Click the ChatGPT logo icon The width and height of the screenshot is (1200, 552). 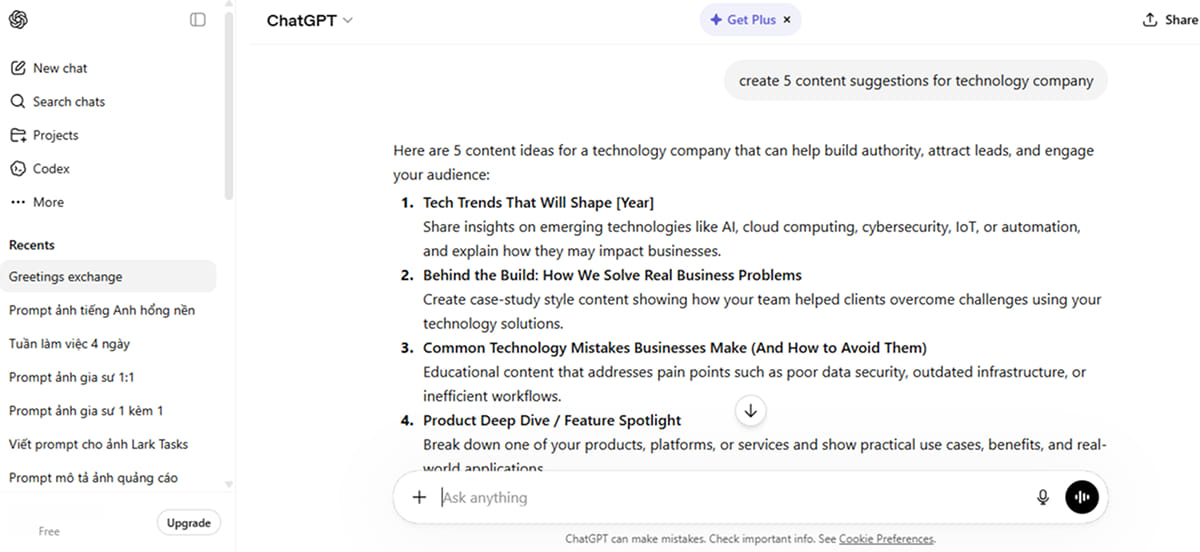coord(19,20)
